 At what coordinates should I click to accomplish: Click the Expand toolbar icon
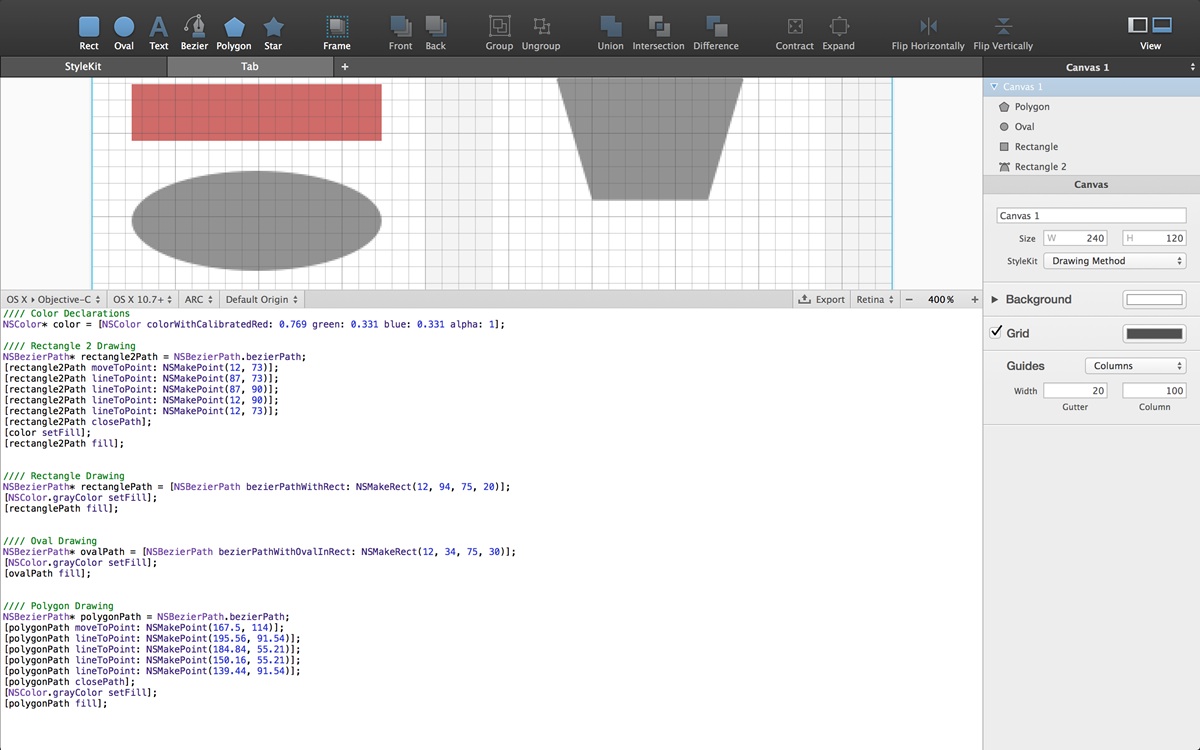tap(839, 33)
